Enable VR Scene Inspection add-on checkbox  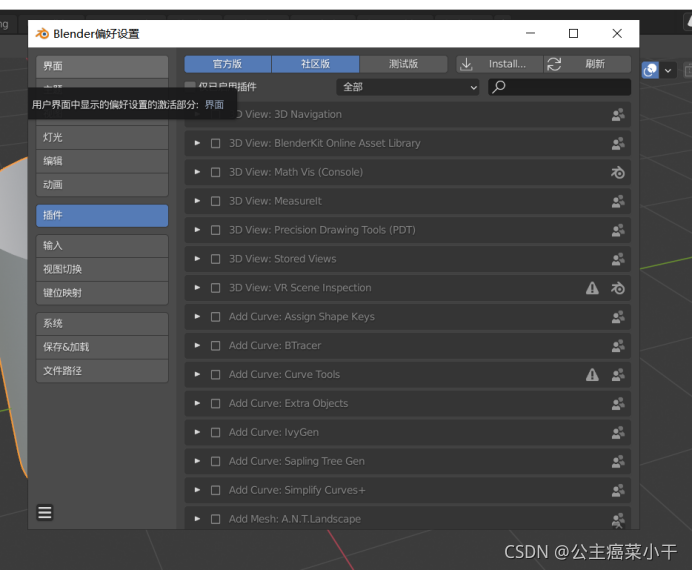(x=215, y=288)
